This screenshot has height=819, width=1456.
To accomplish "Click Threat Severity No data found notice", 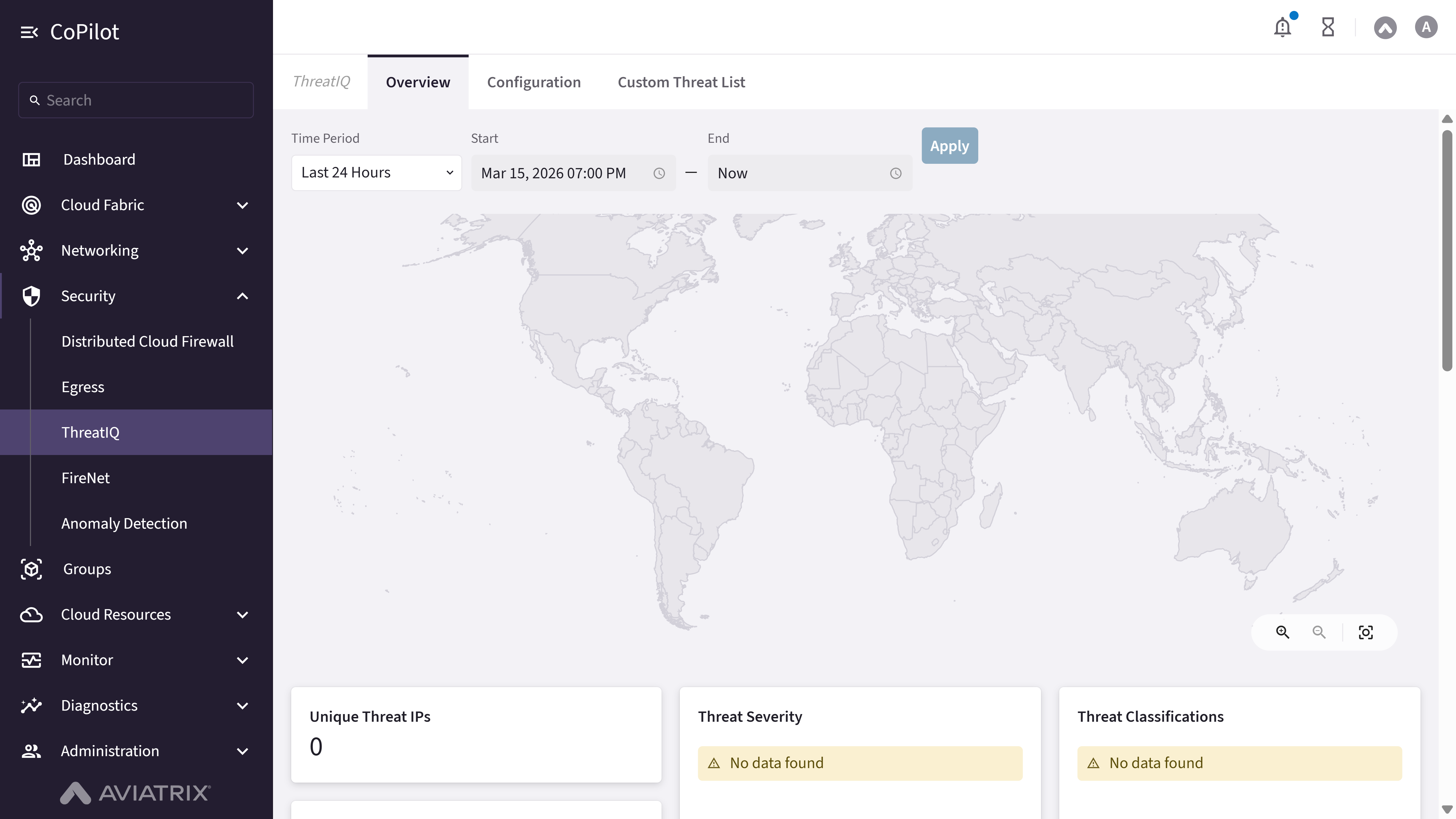I will tap(860, 763).
